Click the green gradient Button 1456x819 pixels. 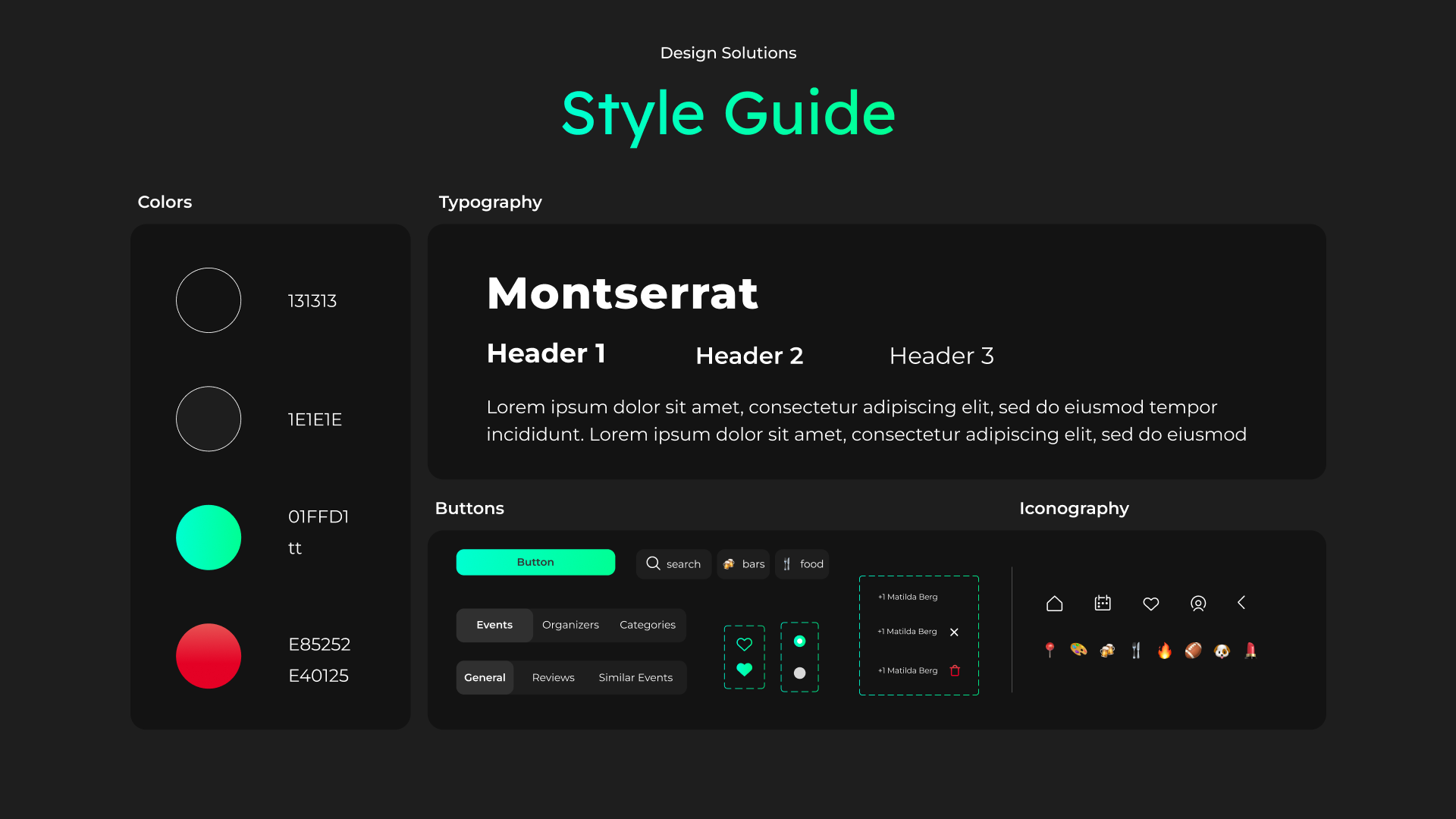535,562
